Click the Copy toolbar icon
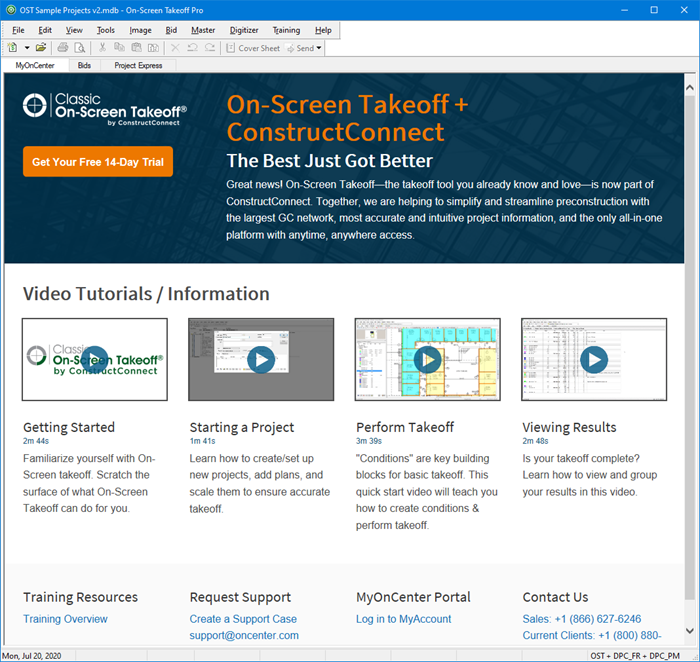The height and width of the screenshot is (662, 700). (119, 47)
